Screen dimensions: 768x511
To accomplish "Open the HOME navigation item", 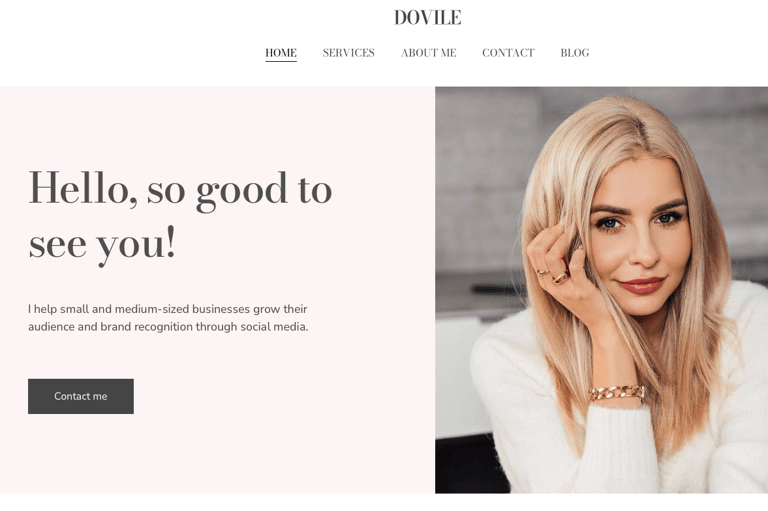I will point(281,52).
